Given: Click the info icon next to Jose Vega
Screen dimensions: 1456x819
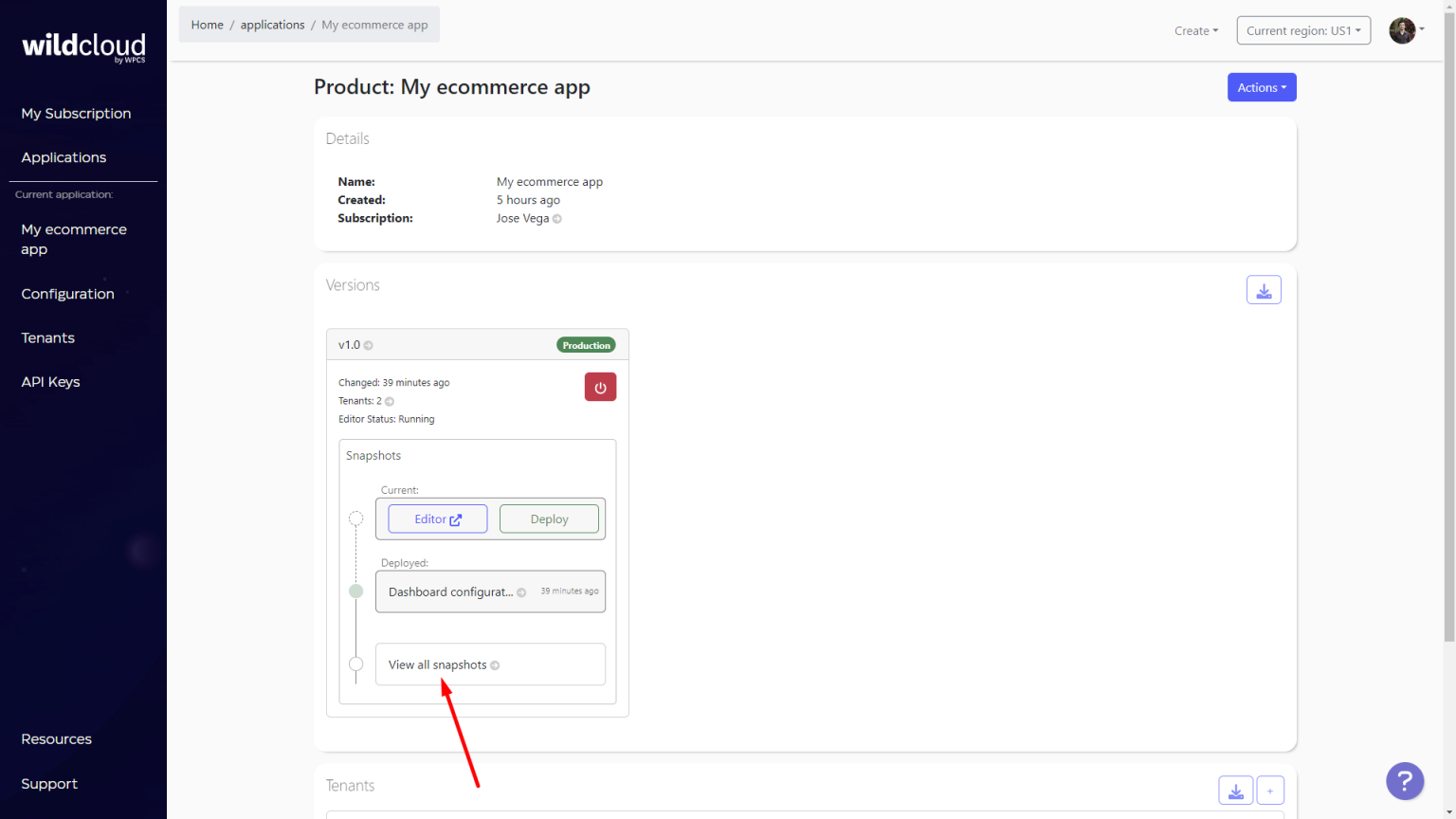Looking at the screenshot, I should (x=558, y=218).
